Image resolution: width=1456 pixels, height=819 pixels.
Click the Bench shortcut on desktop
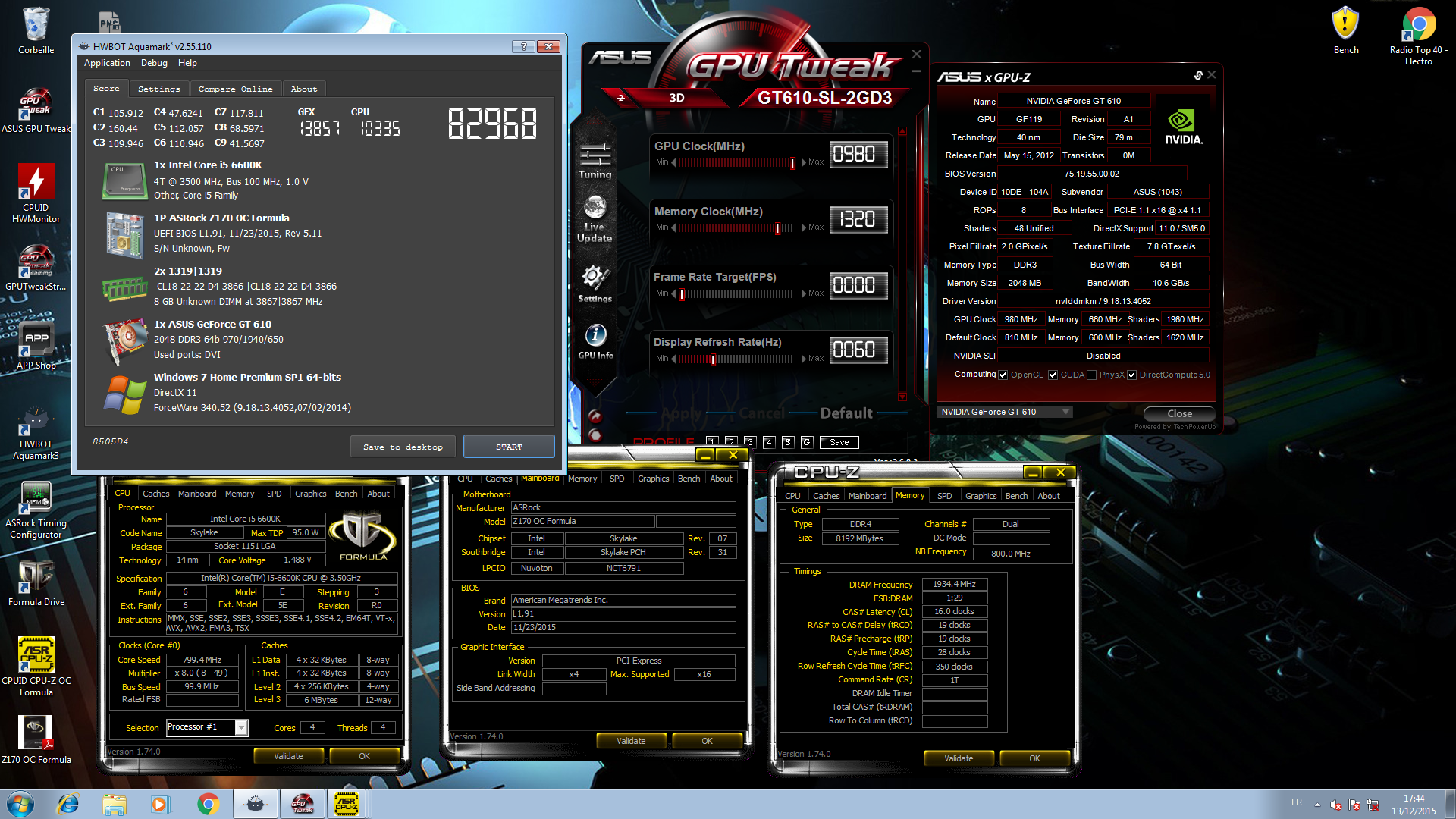coord(1345,30)
